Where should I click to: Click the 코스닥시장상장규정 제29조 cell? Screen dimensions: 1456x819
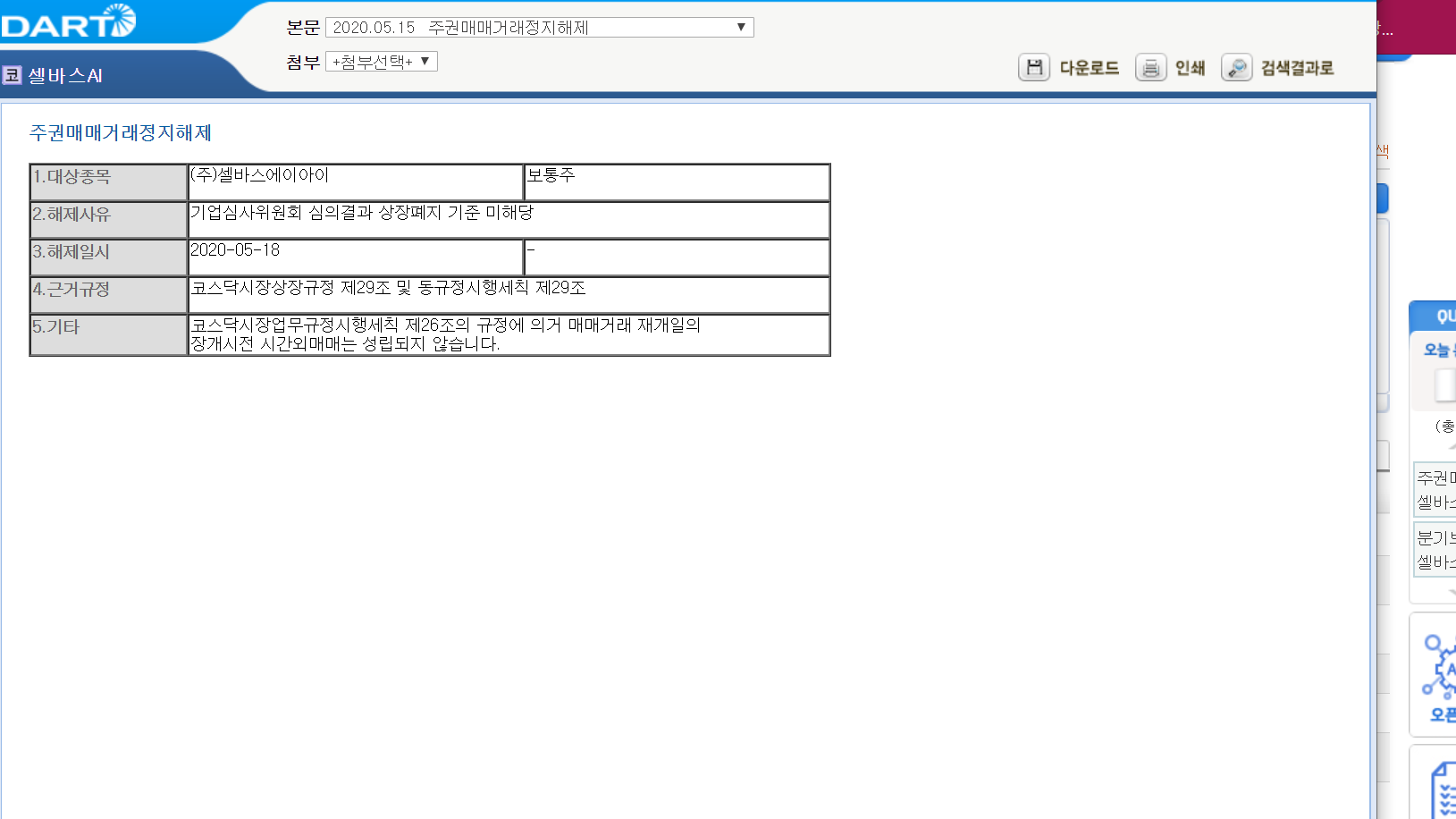[x=509, y=295]
